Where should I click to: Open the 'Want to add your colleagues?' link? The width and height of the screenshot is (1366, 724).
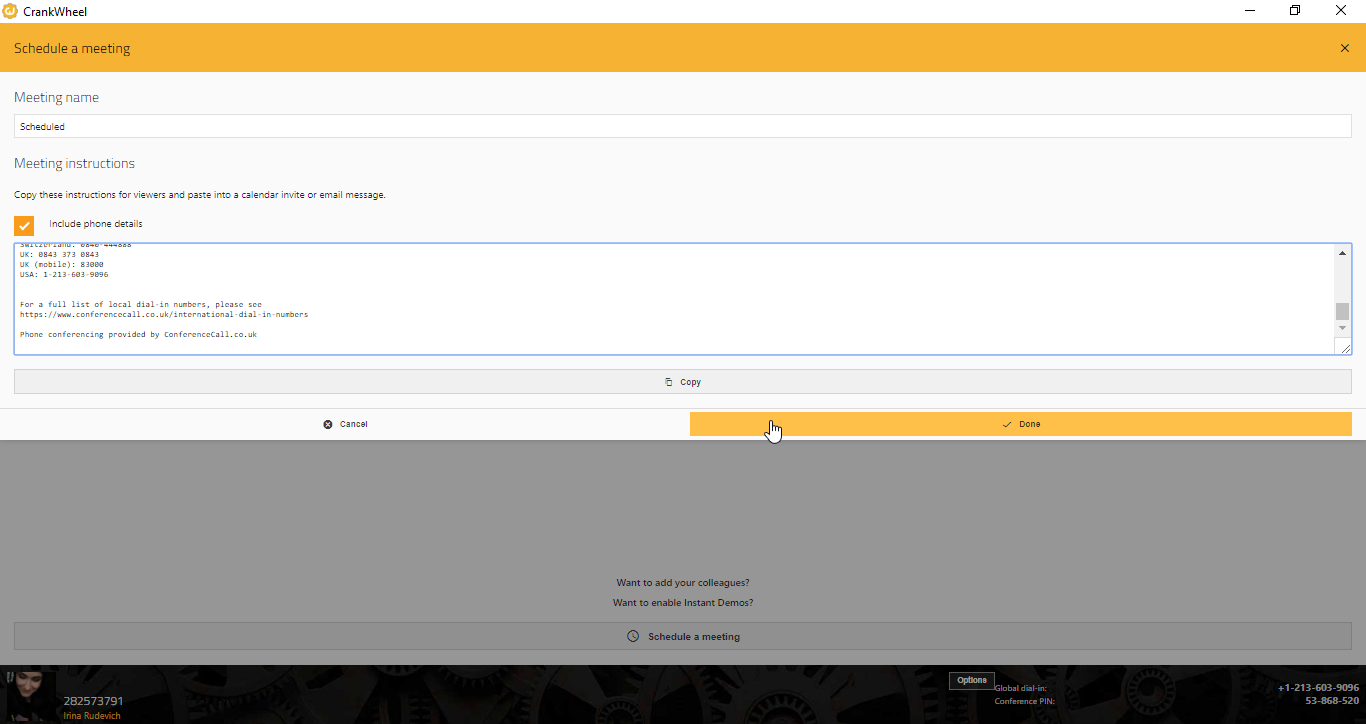(x=683, y=583)
